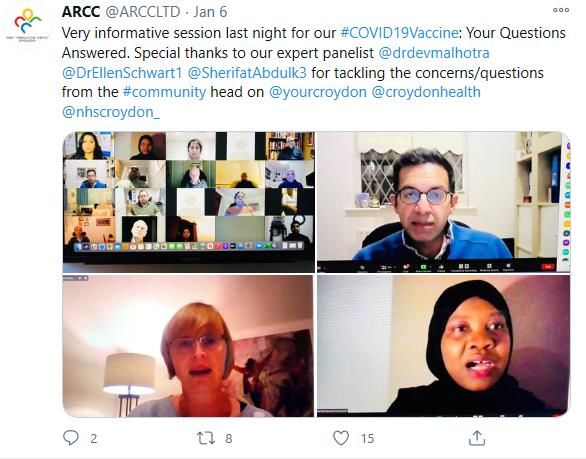Open the #COVID19Vaccine hashtag link

pos(399,33)
